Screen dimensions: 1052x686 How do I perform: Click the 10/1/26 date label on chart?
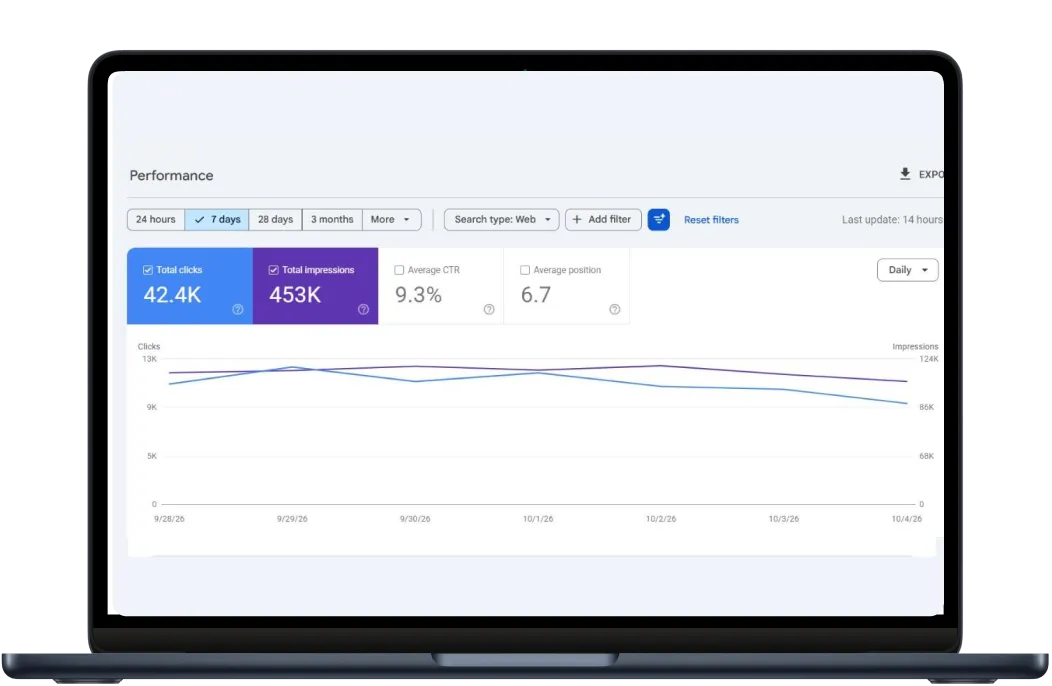click(538, 519)
